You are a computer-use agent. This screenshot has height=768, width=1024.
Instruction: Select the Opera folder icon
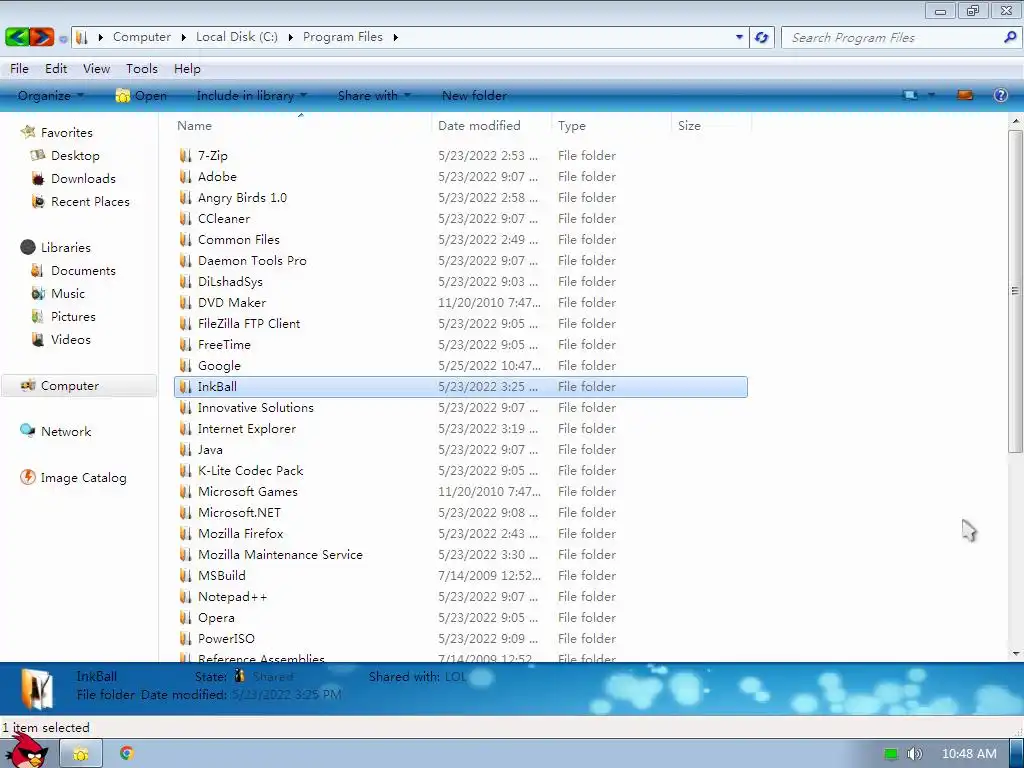click(x=185, y=617)
